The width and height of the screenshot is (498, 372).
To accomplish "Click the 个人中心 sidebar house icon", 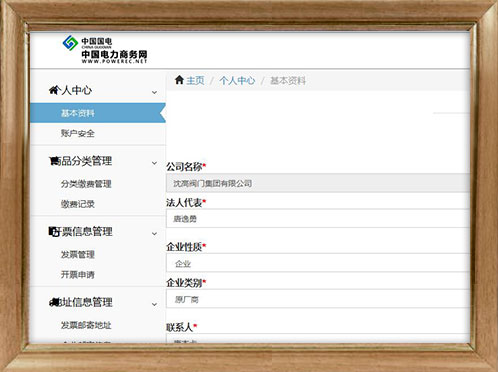I will pyautogui.click(x=54, y=90).
